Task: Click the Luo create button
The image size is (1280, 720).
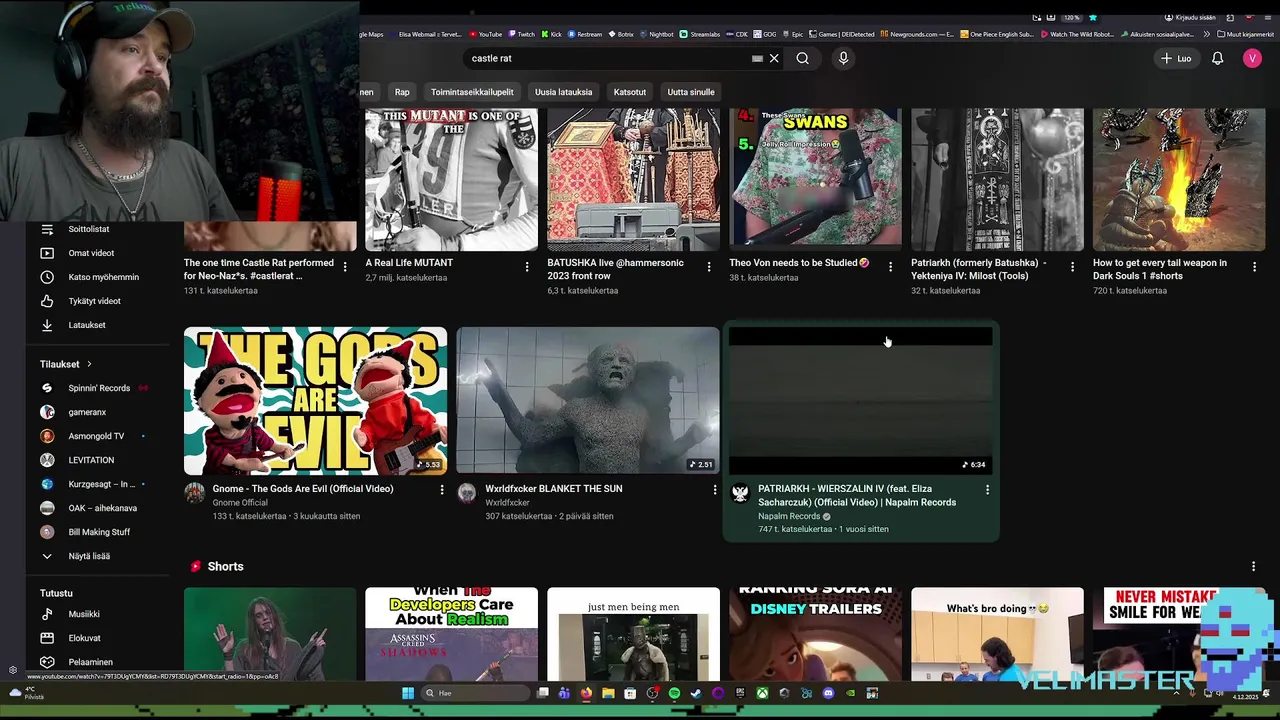Action: click(x=1176, y=59)
